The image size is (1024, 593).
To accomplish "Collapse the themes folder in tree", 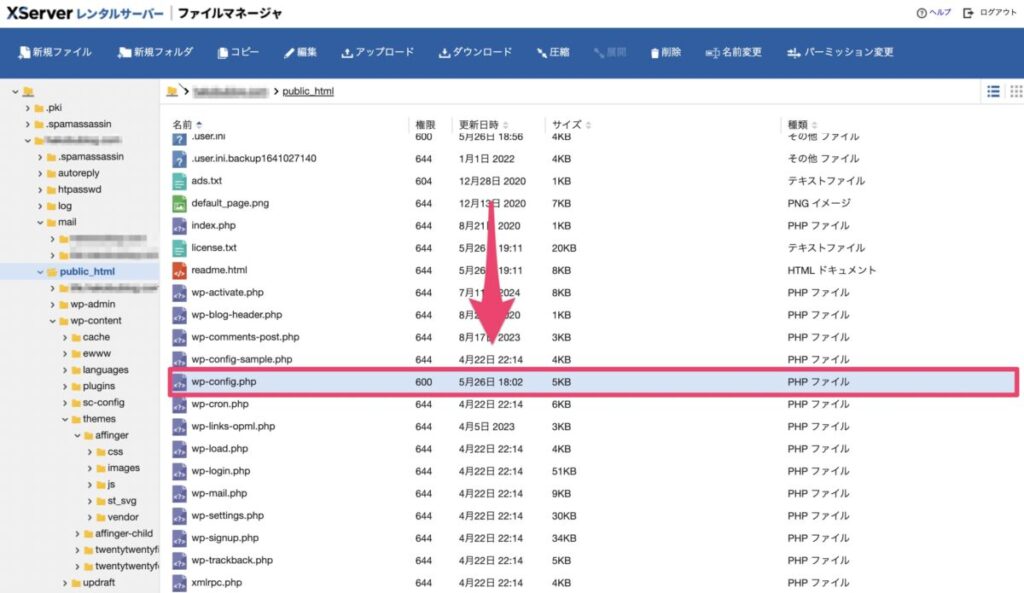I will (x=64, y=419).
